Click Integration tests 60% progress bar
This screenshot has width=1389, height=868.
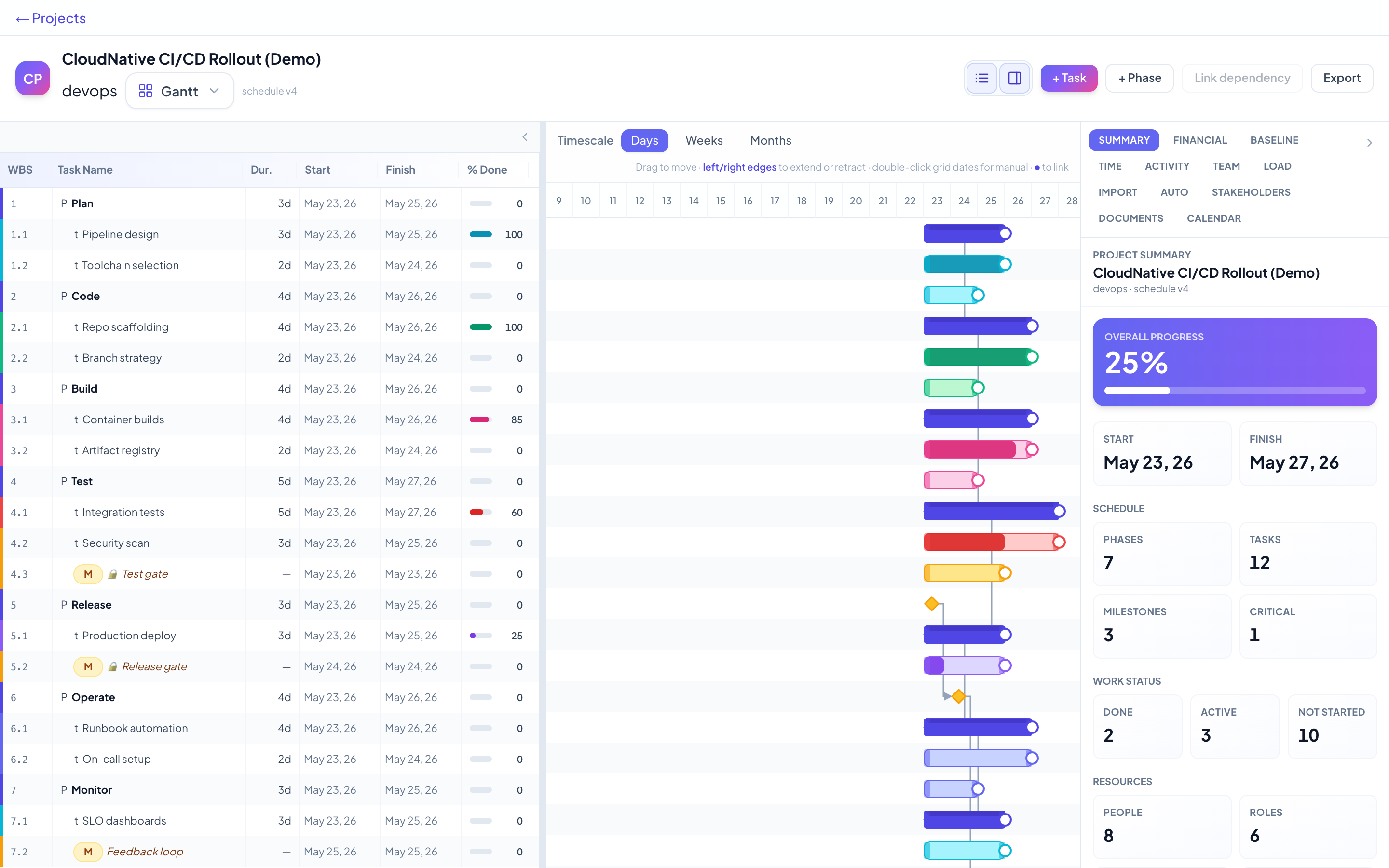click(x=481, y=512)
